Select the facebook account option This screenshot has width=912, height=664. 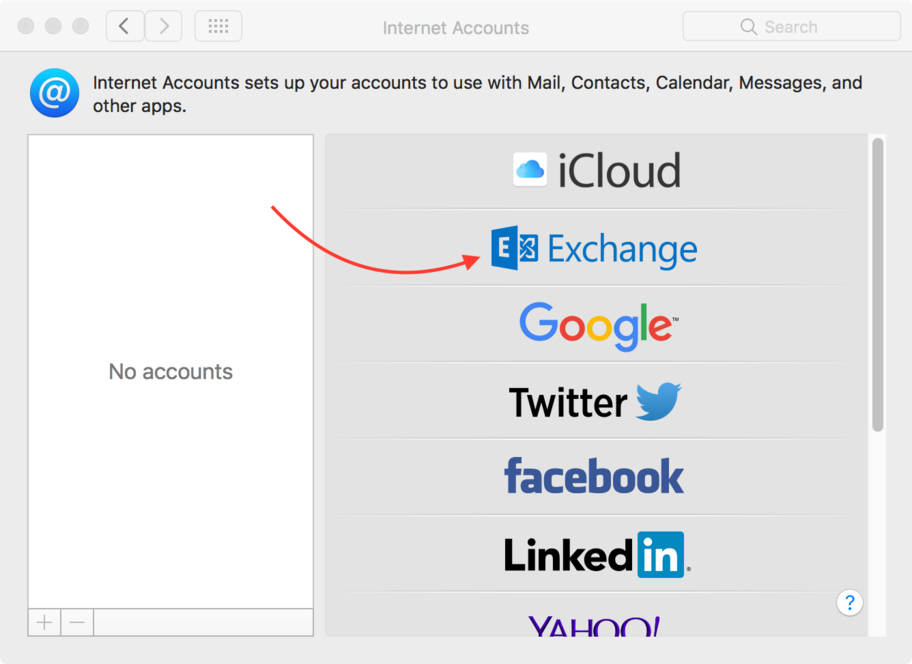click(x=594, y=477)
